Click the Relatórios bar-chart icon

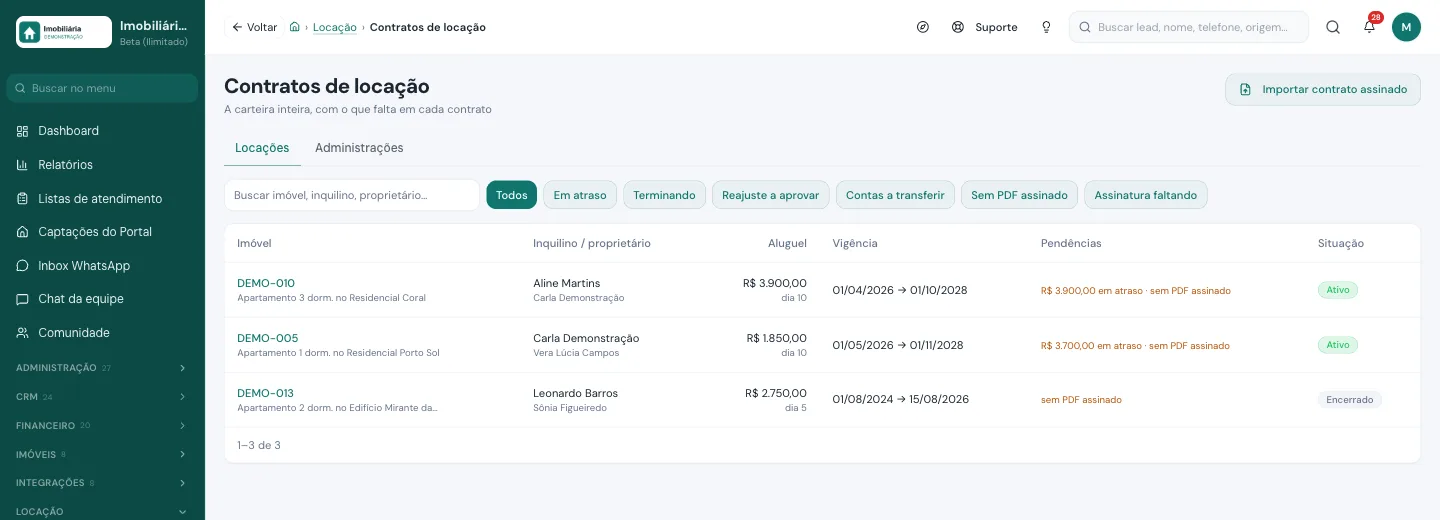(x=23, y=165)
